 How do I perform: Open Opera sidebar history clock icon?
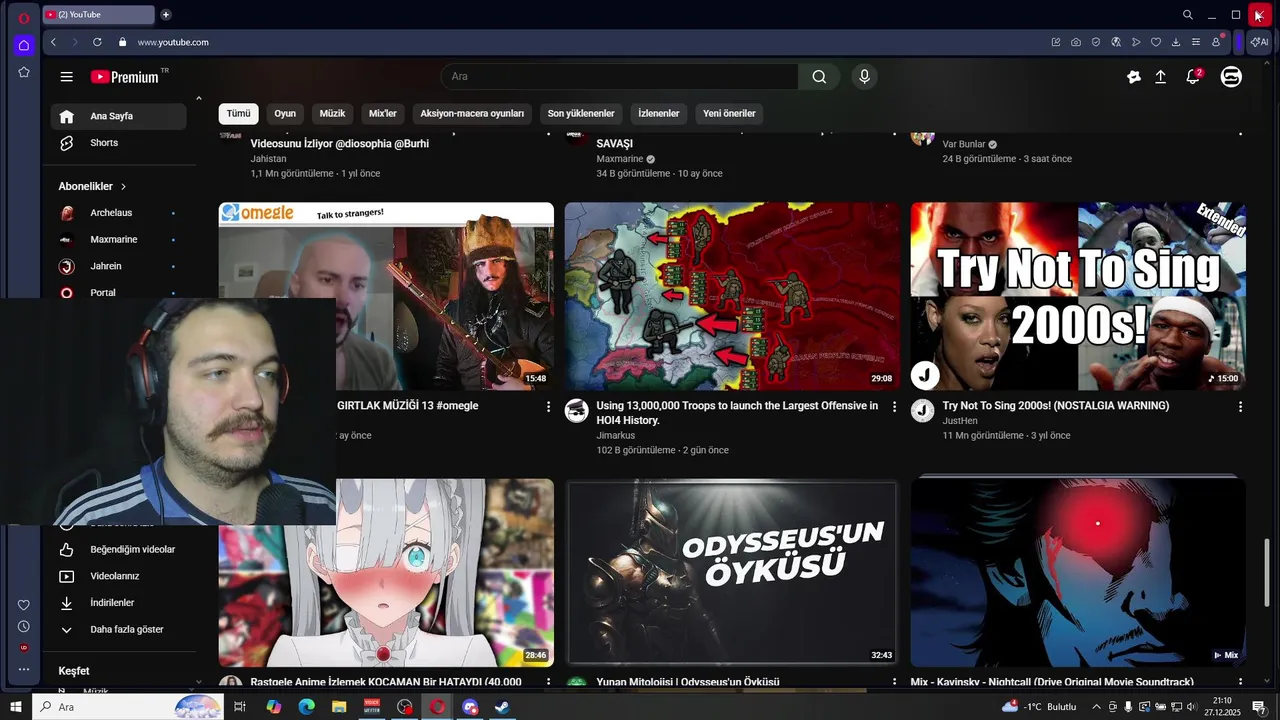[24, 626]
